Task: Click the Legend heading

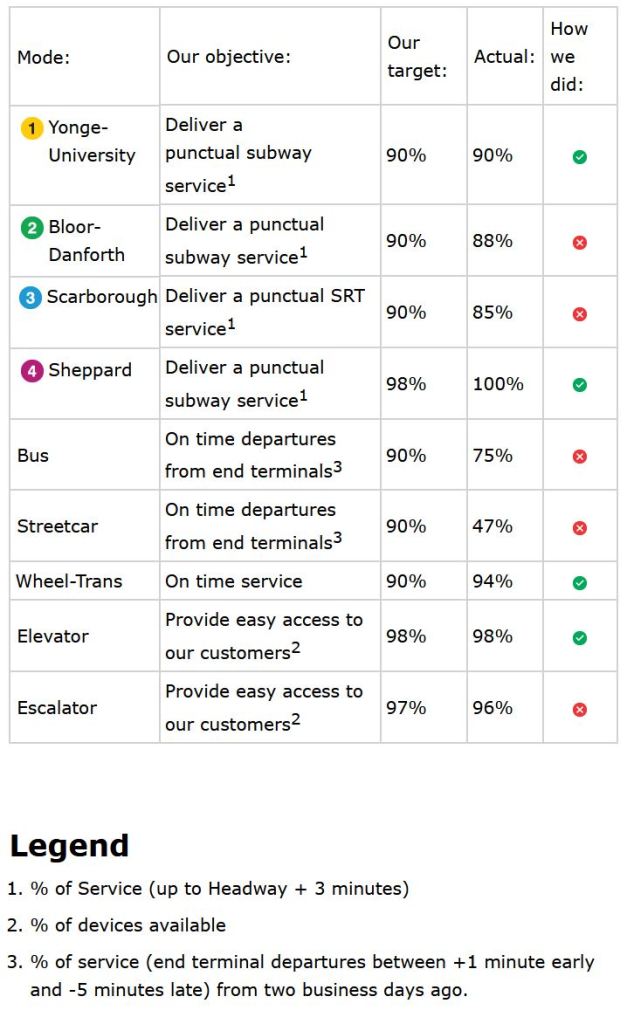Action: [69, 846]
